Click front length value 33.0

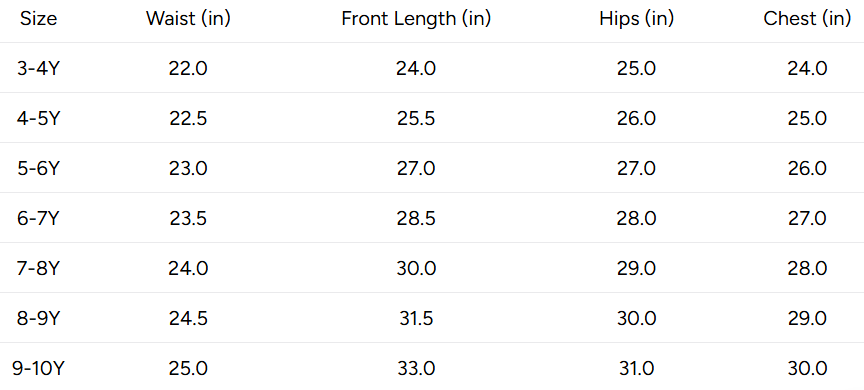pos(416,369)
